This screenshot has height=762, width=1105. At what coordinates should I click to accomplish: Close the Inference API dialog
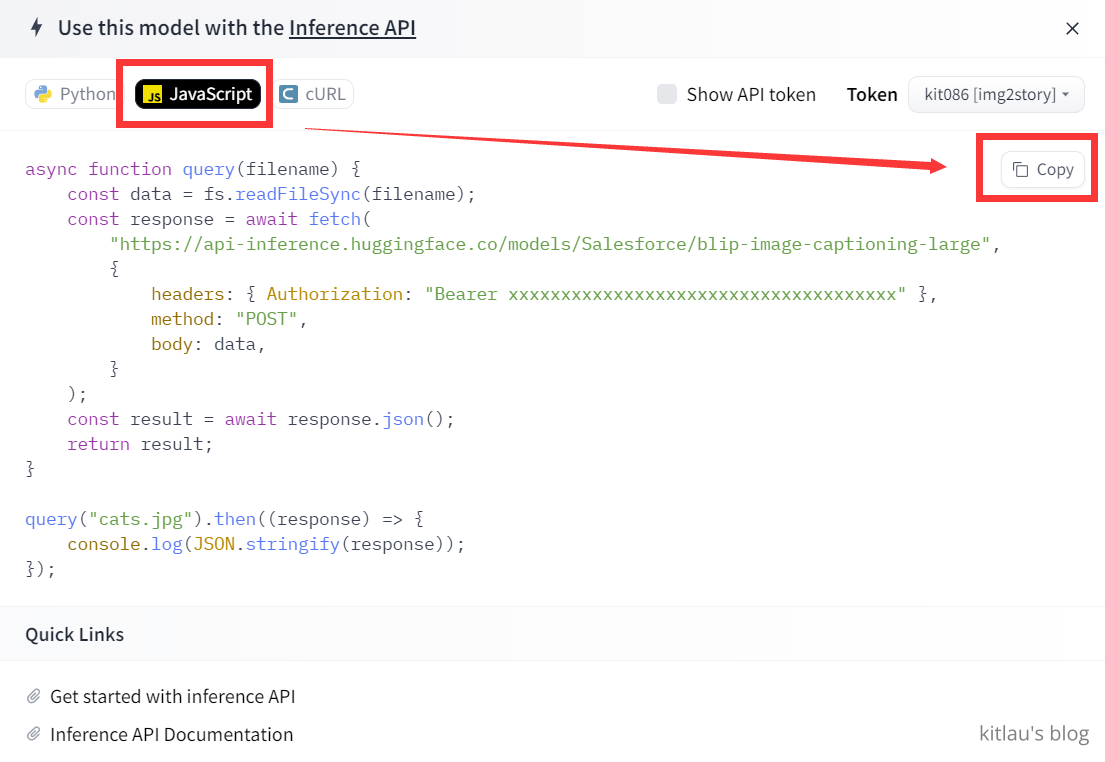1072,28
